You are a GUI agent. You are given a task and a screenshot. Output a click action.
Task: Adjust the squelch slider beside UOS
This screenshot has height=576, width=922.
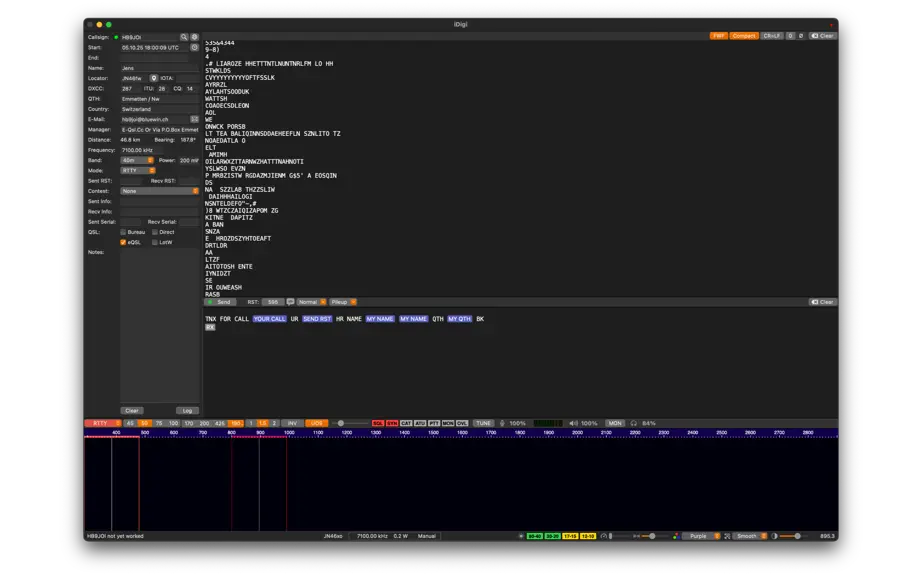tap(350, 423)
